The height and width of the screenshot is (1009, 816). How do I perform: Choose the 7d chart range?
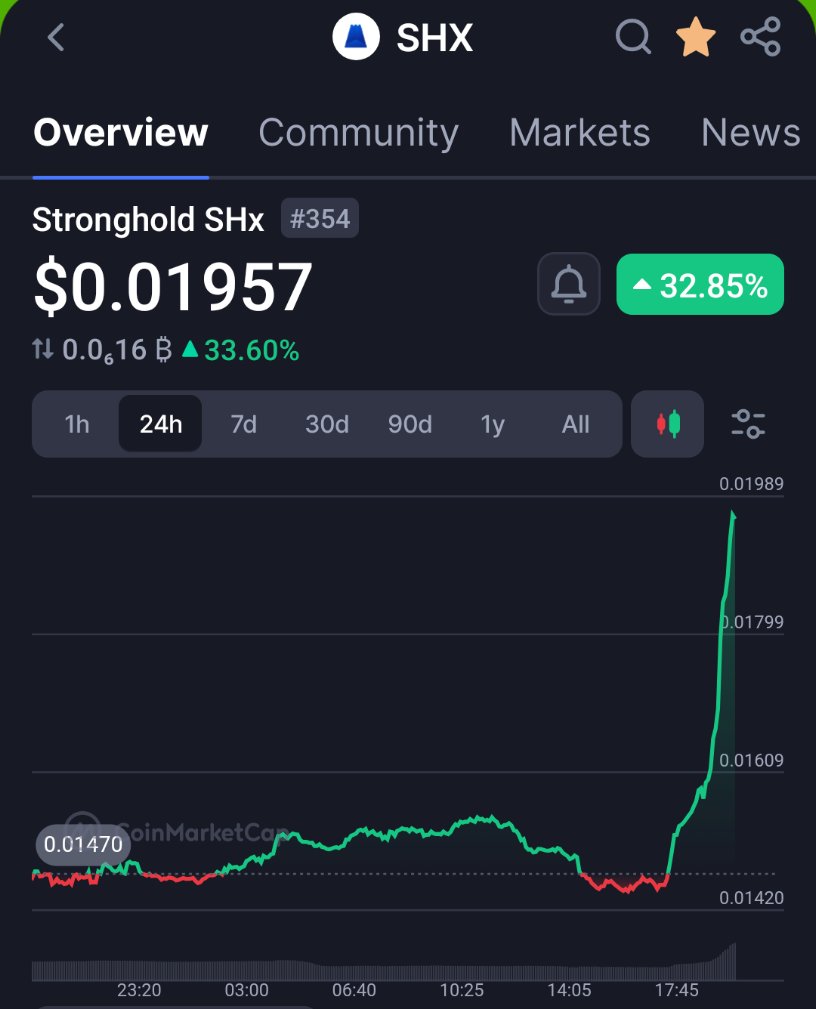pyautogui.click(x=243, y=424)
